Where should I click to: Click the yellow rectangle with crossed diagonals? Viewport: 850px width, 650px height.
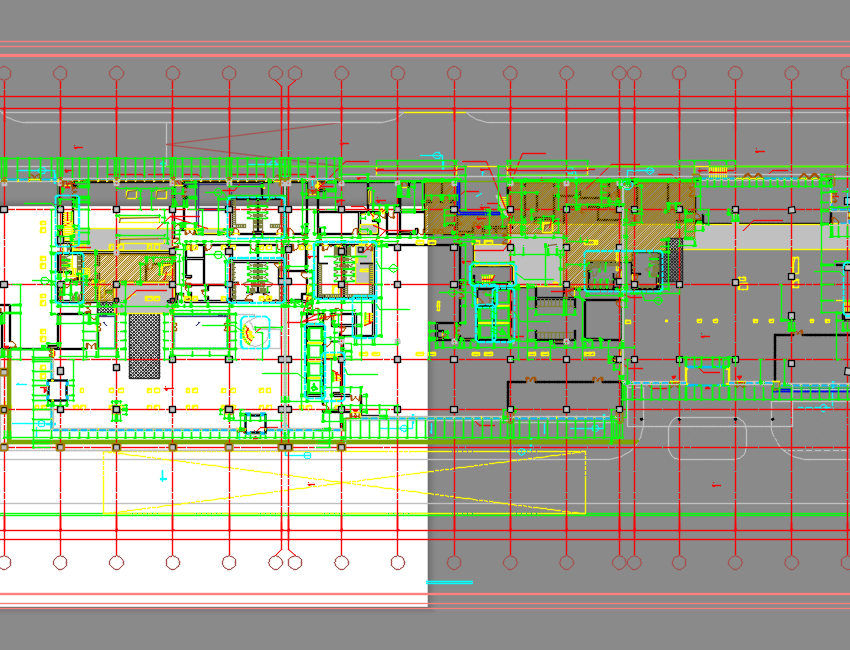(x=344, y=482)
